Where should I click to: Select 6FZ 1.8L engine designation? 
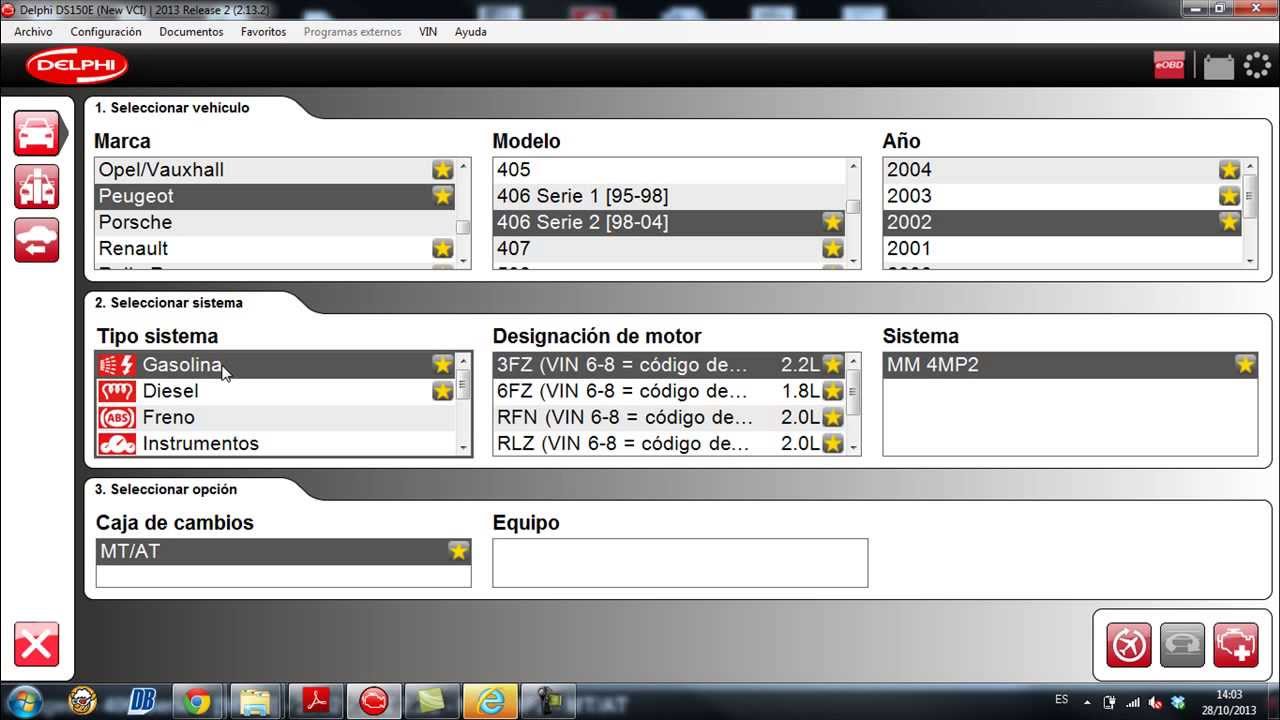pyautogui.click(x=669, y=391)
